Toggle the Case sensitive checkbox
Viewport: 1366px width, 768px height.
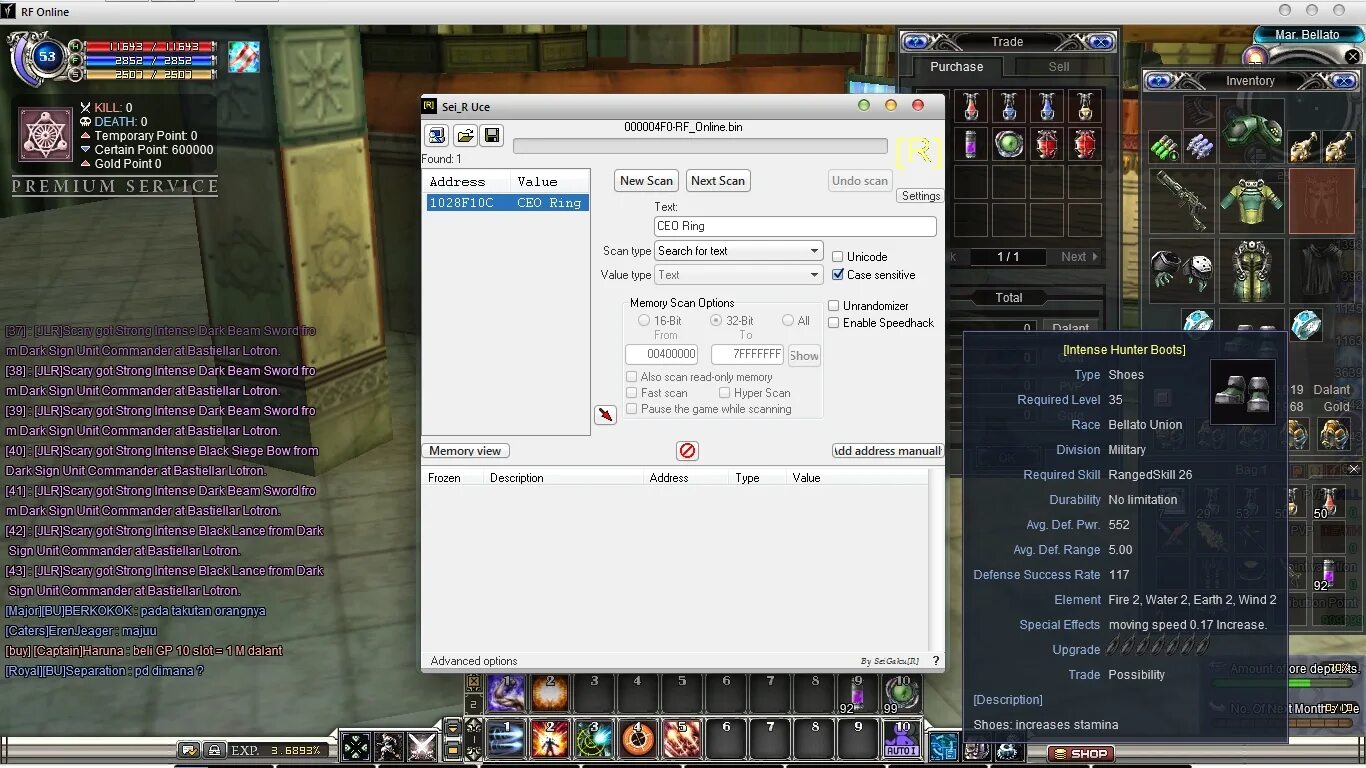838,275
